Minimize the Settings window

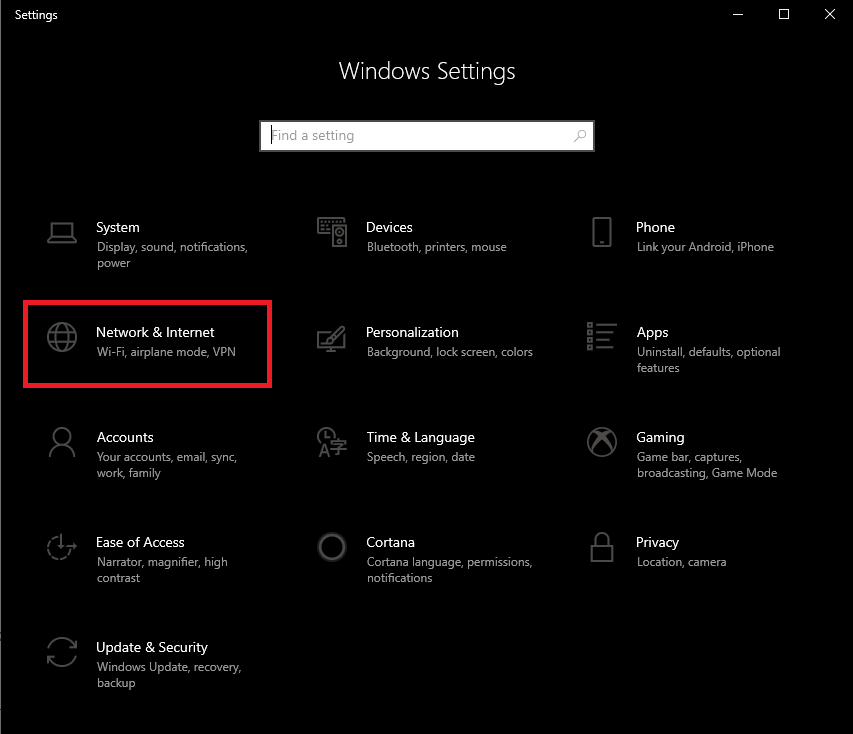click(738, 14)
